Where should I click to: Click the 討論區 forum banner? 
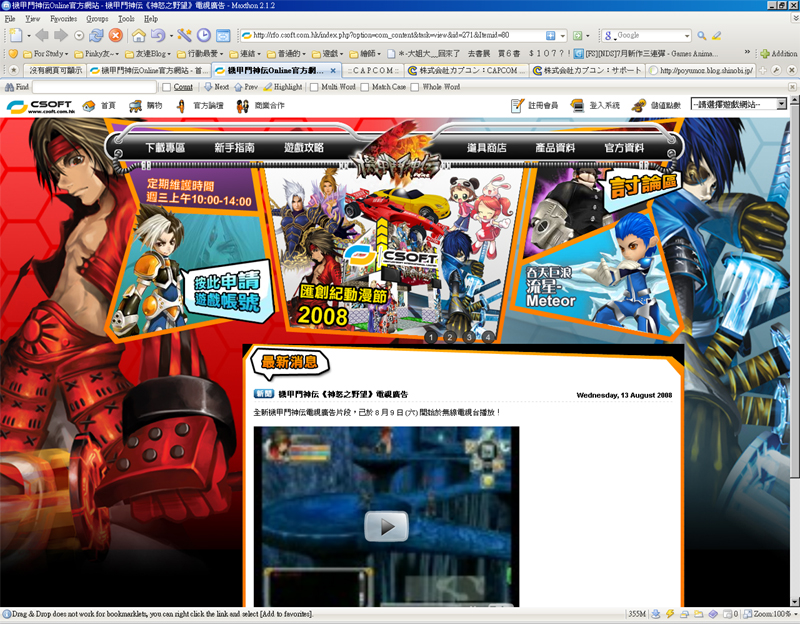[644, 186]
